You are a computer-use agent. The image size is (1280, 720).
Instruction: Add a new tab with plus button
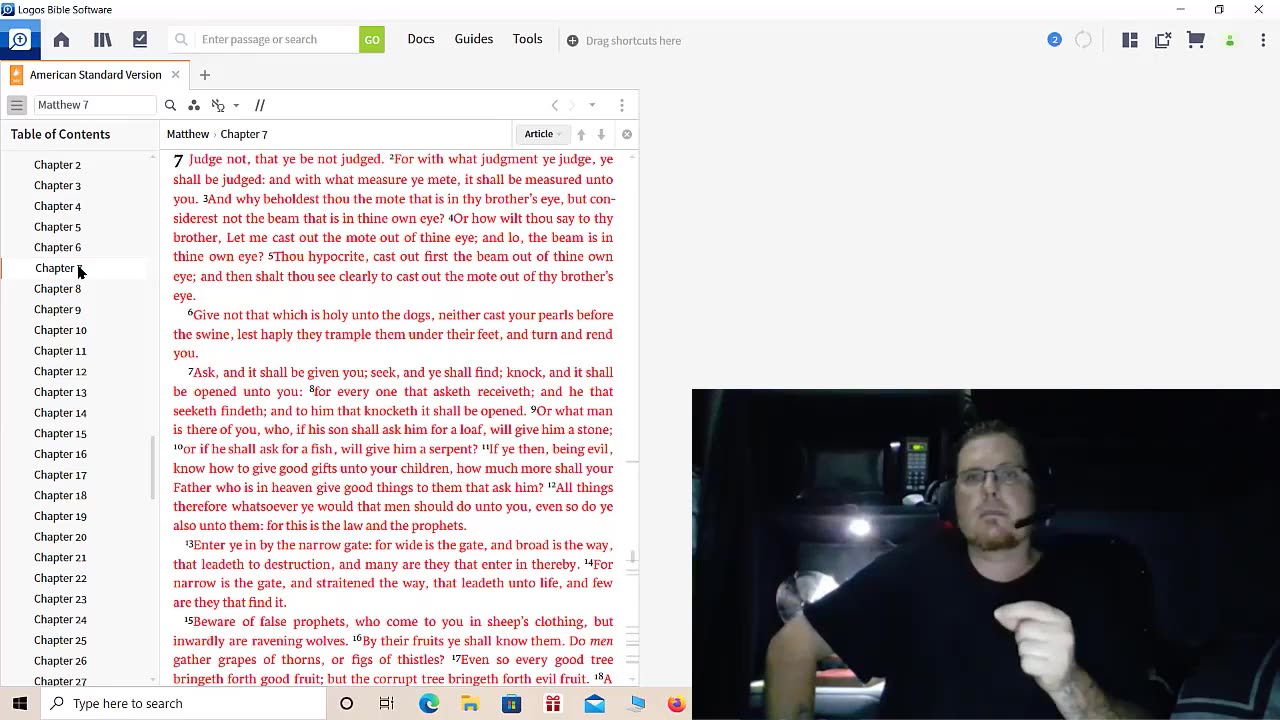(205, 75)
